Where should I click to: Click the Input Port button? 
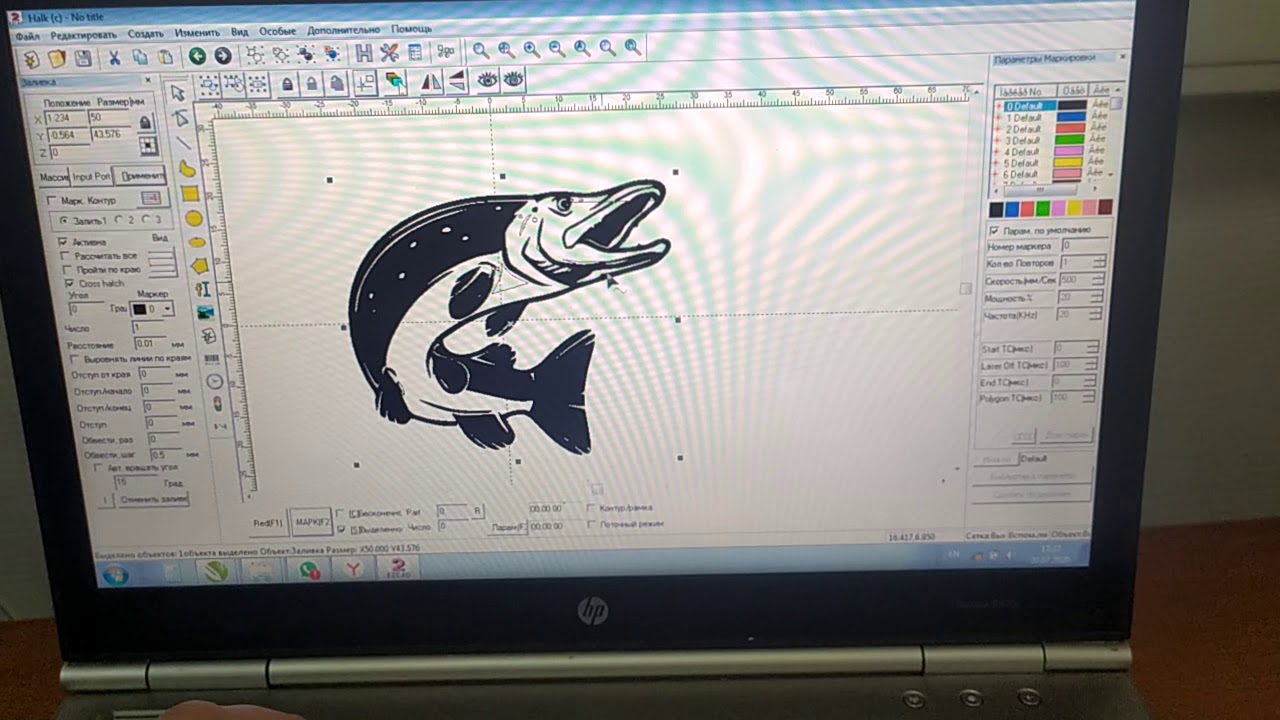point(92,177)
